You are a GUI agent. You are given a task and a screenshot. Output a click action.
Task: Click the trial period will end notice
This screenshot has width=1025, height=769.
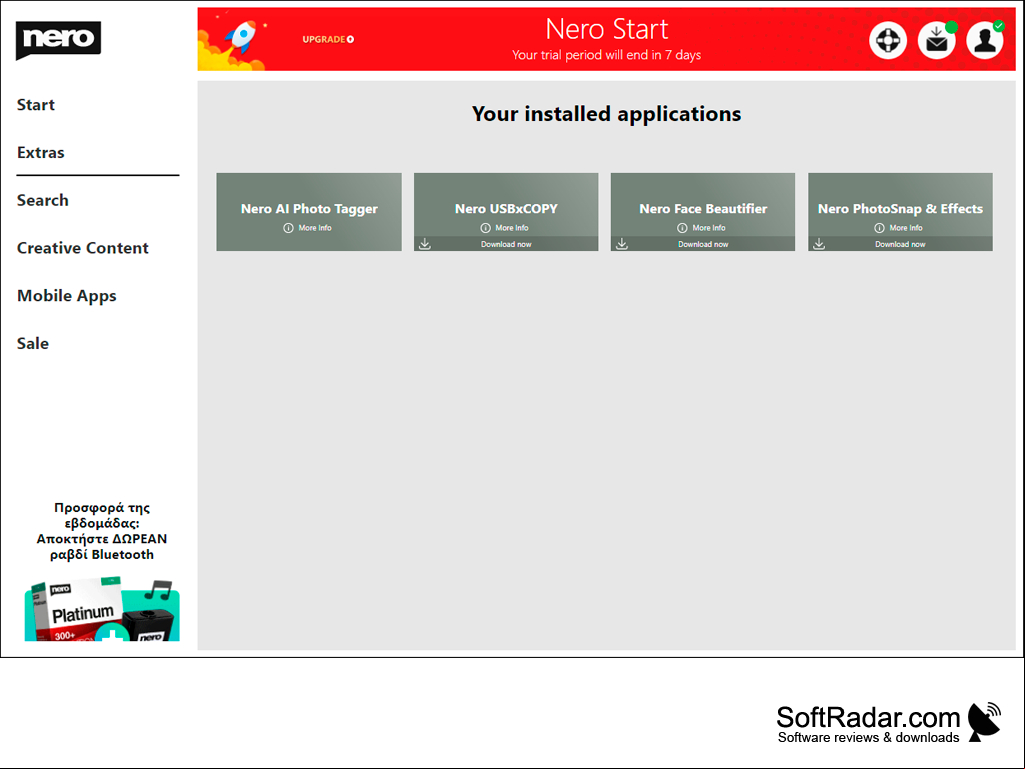pos(606,55)
